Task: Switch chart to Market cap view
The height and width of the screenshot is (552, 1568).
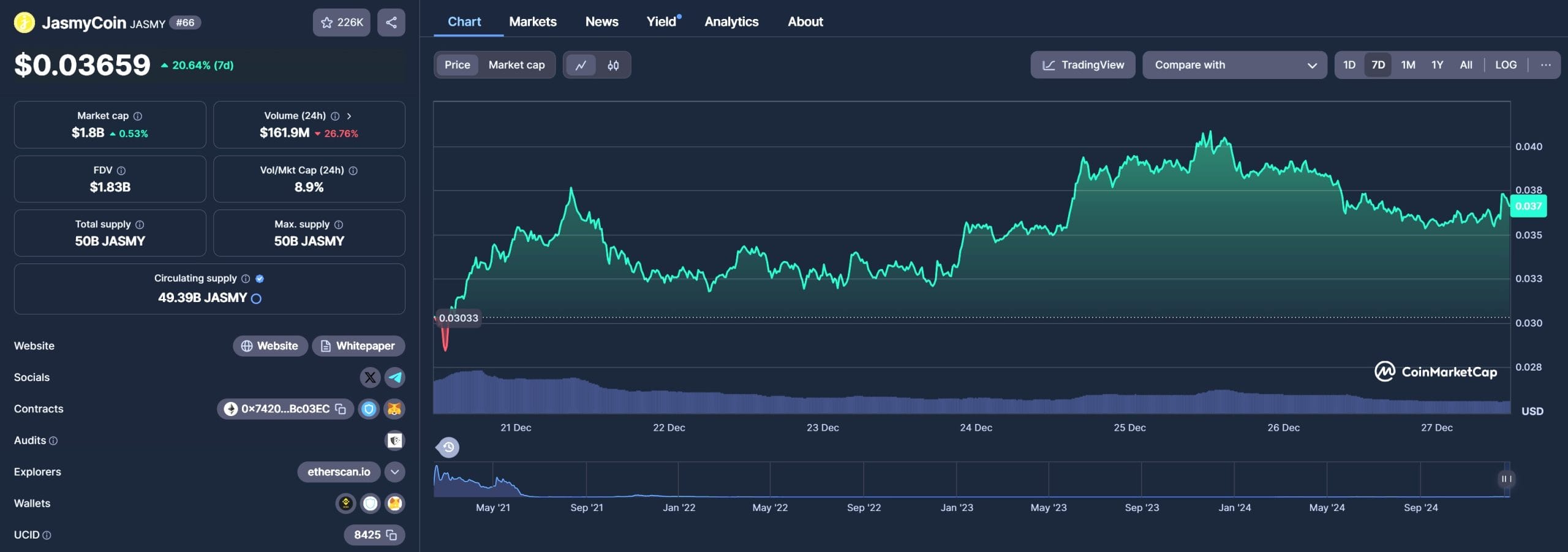Action: 516,65
